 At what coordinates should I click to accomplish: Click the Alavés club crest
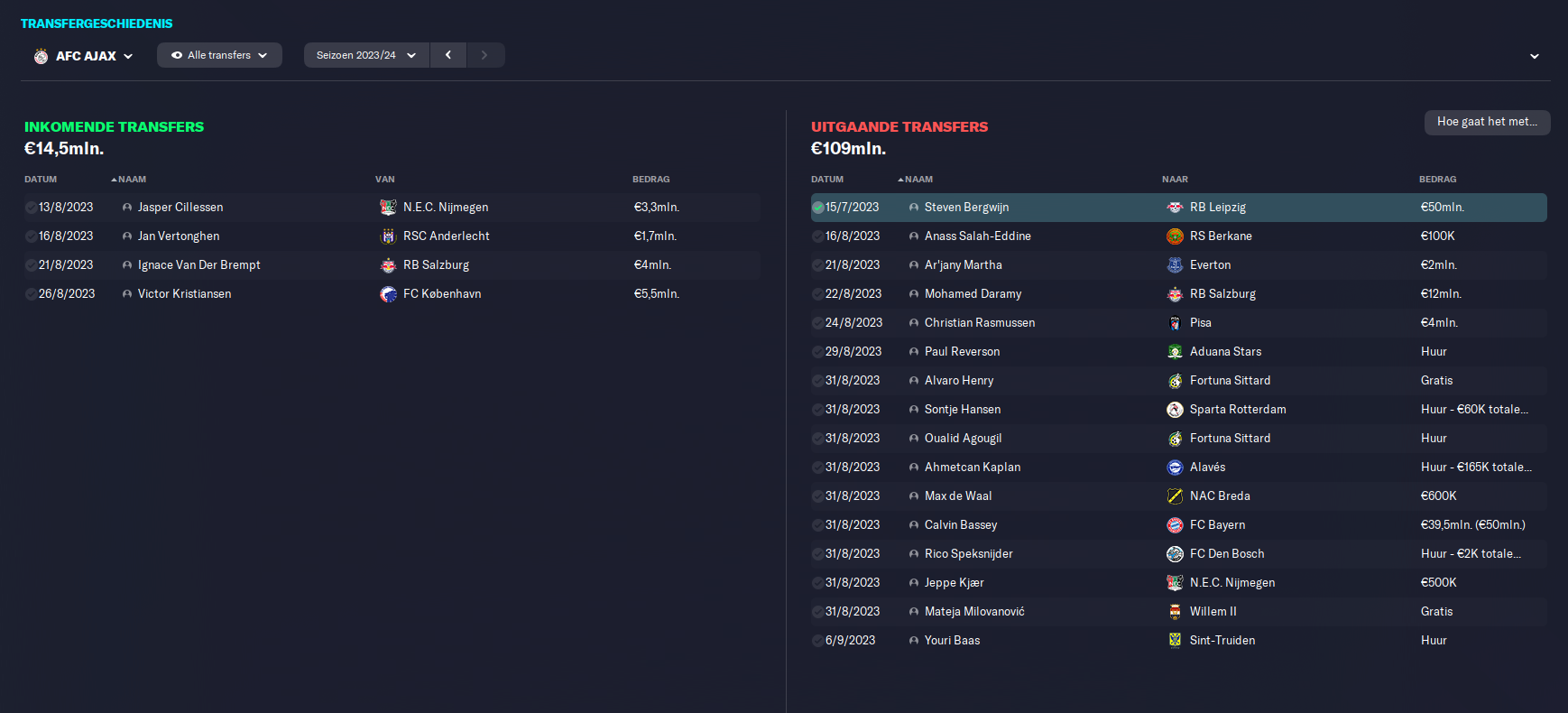[x=1175, y=468]
